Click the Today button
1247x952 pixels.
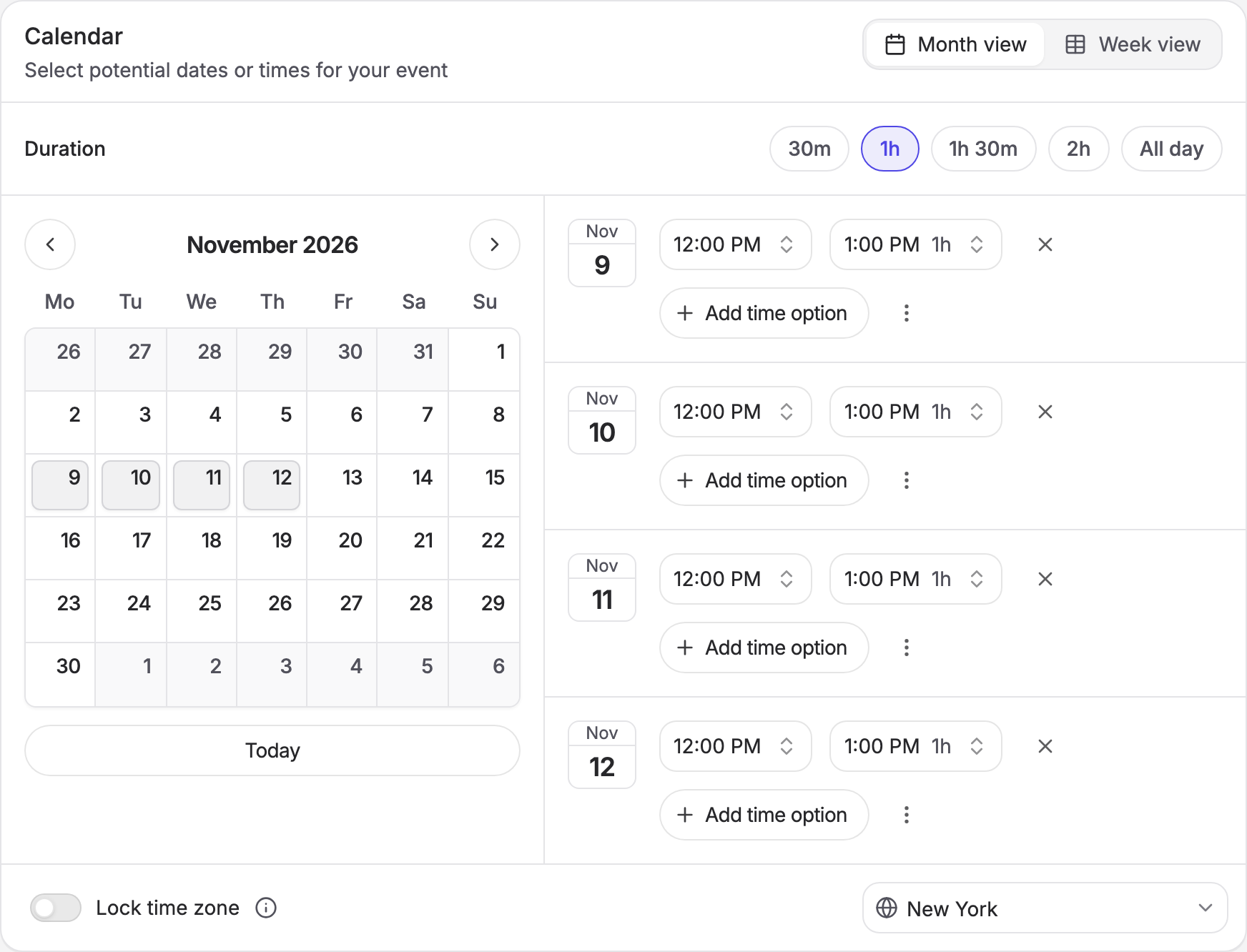272,750
